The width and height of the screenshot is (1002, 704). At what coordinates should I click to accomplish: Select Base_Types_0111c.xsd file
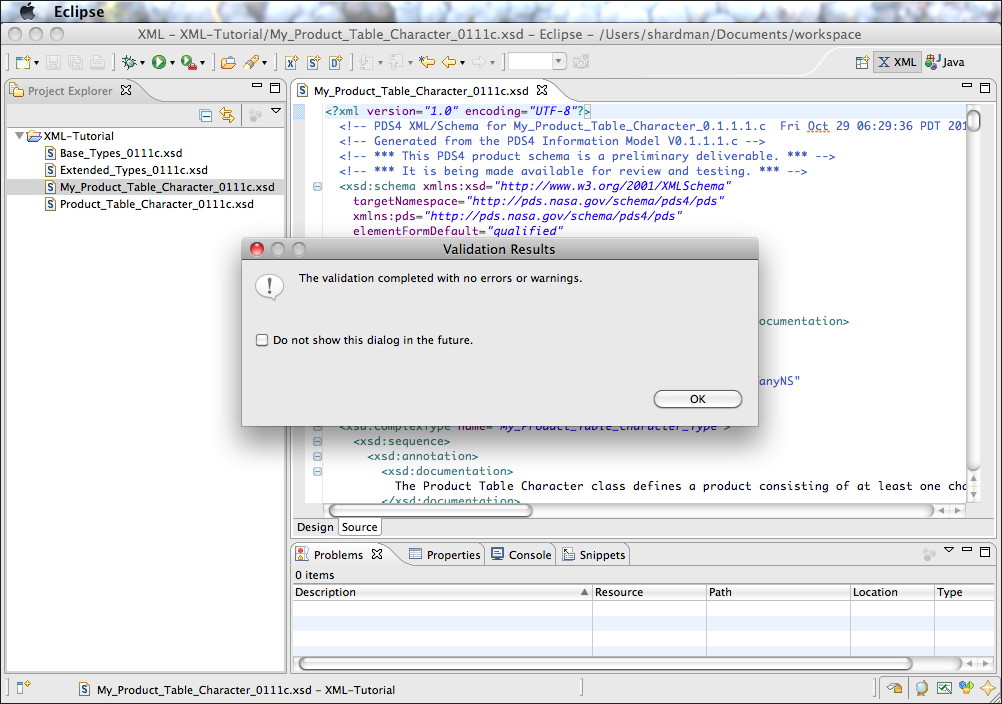[x=114, y=153]
